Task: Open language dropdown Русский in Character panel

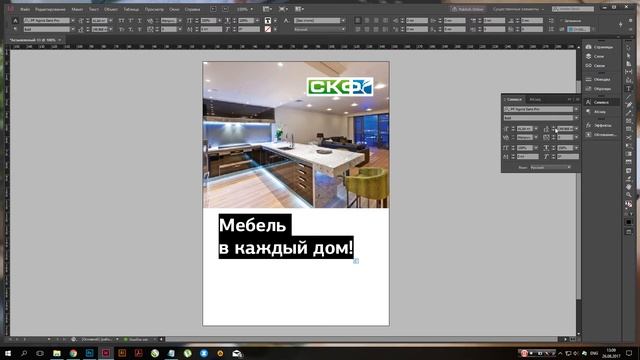Action: pos(551,167)
